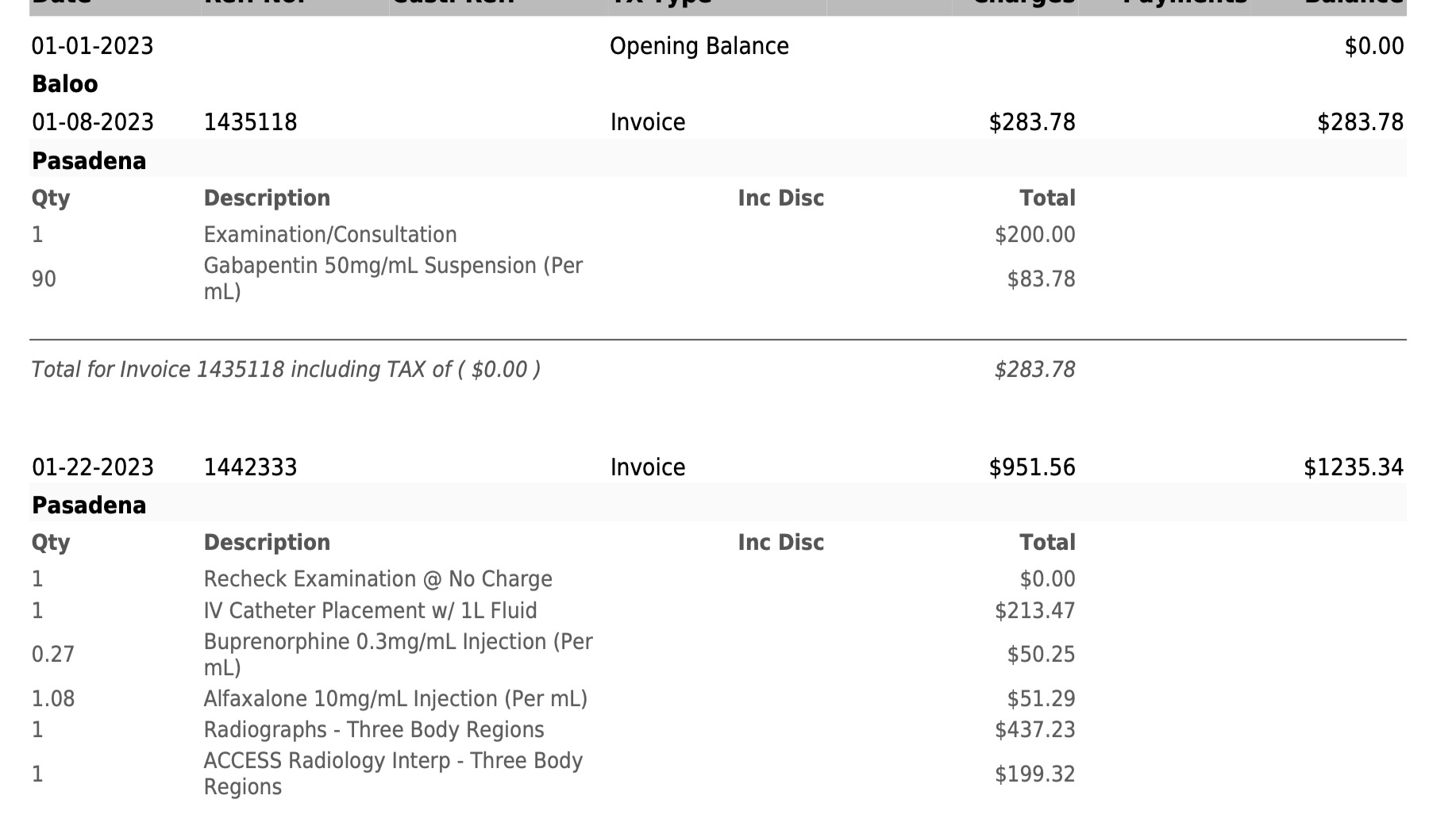Click the $951.56 charge amount
The width and height of the screenshot is (1456, 822).
tap(1032, 467)
